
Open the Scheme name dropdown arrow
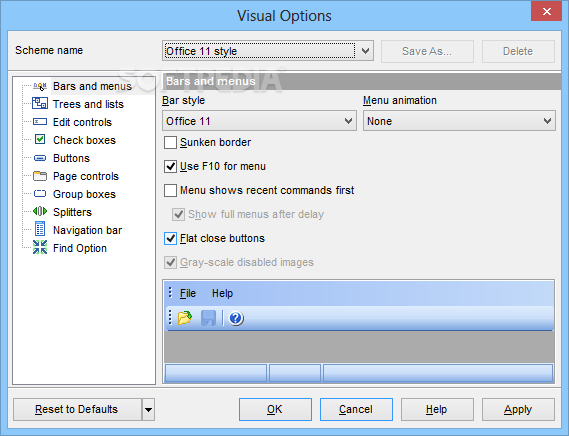tap(365, 51)
